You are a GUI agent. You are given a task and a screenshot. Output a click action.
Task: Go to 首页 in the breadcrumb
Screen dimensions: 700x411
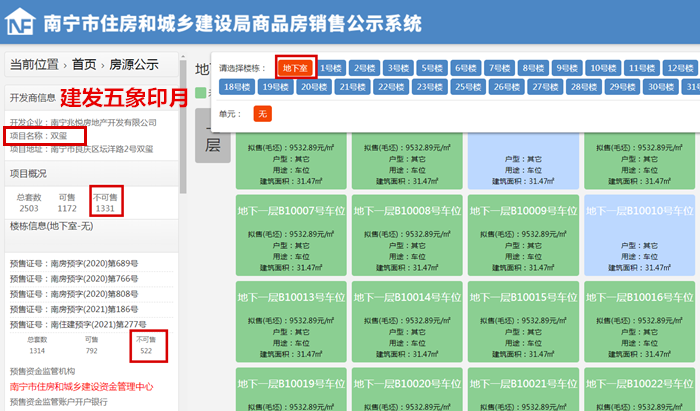point(84,65)
